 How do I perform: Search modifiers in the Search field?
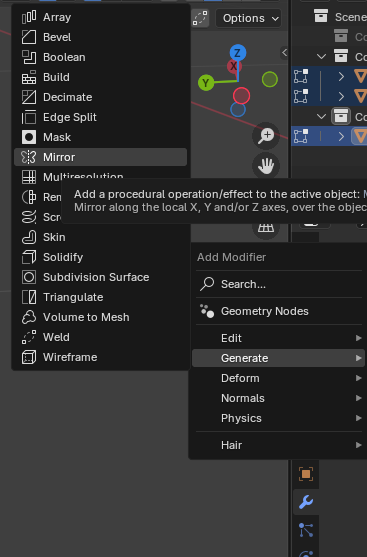(279, 284)
